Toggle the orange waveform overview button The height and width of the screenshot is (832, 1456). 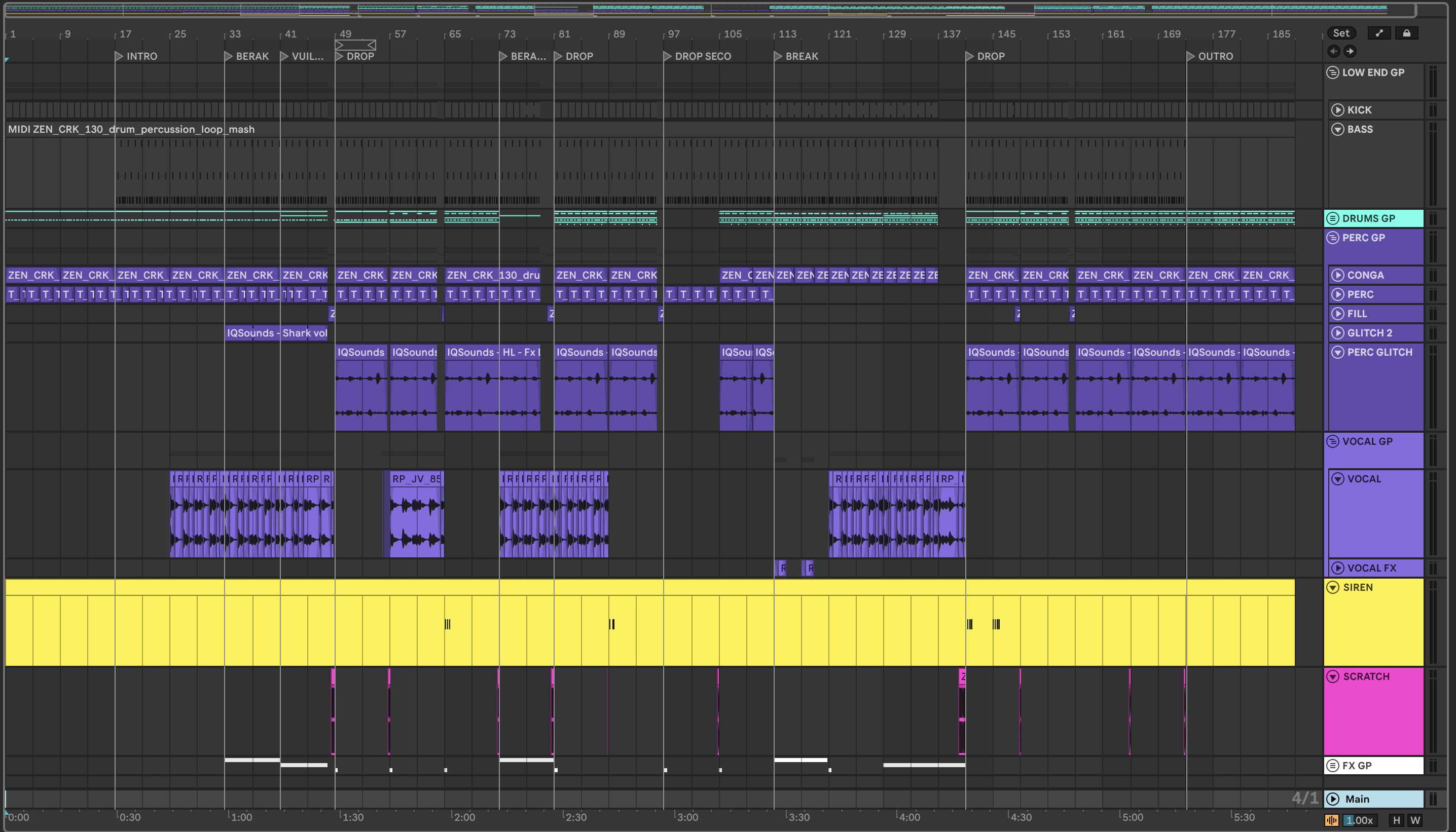tap(1331, 820)
